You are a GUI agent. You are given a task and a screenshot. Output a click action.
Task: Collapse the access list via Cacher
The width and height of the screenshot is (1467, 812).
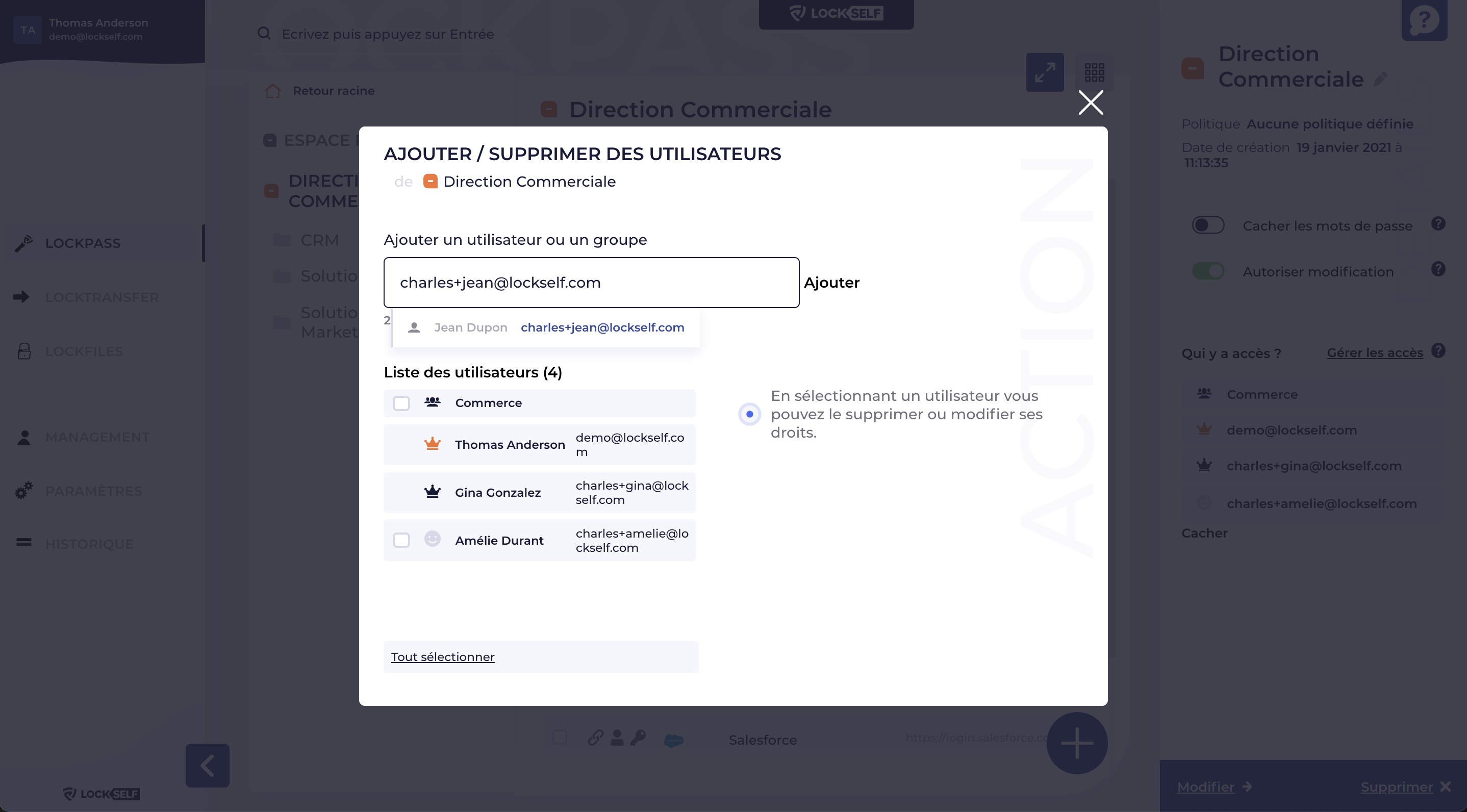(1204, 533)
